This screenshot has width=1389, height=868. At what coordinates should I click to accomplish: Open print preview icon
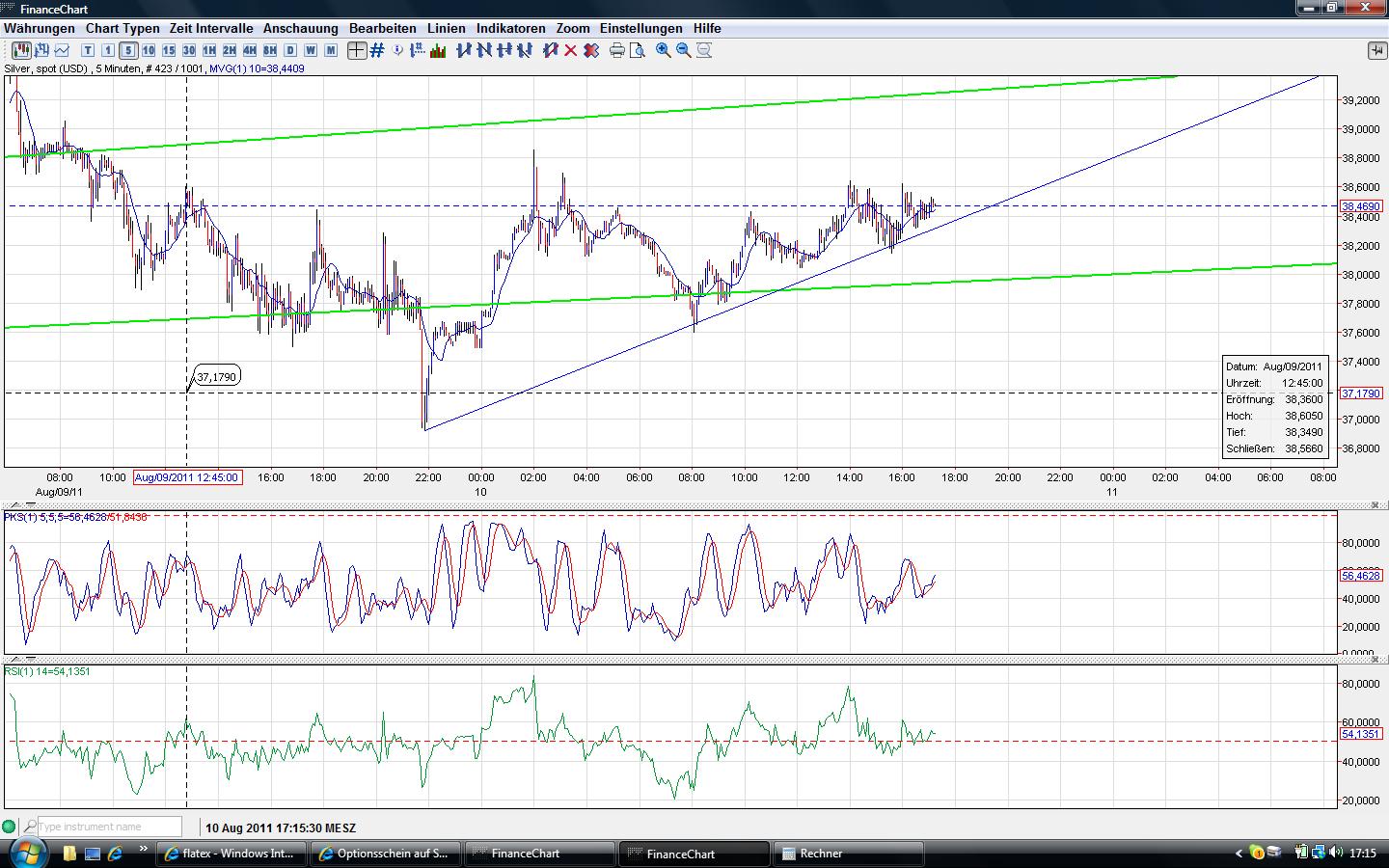tap(637, 50)
